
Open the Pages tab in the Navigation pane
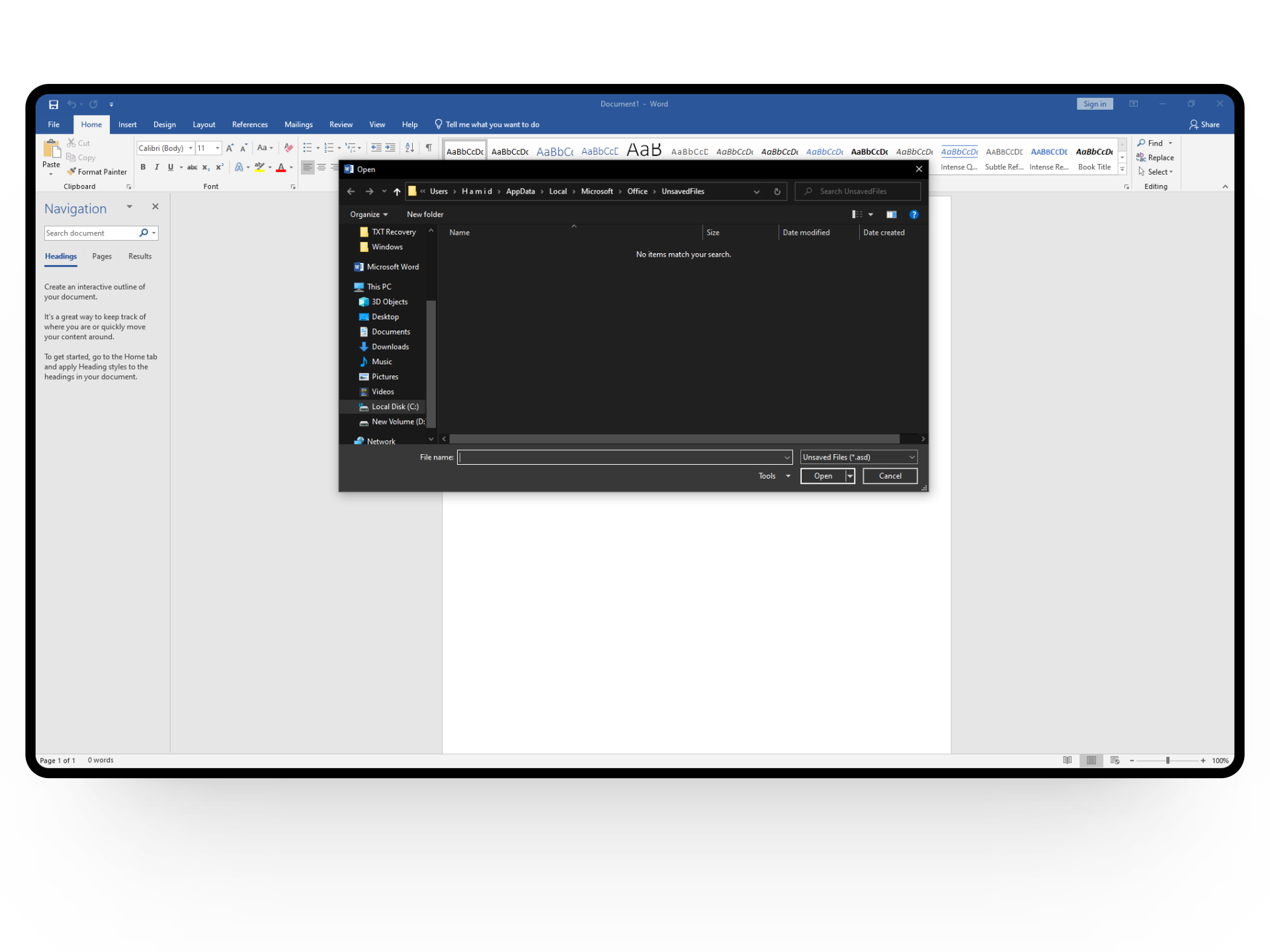pyautogui.click(x=102, y=257)
